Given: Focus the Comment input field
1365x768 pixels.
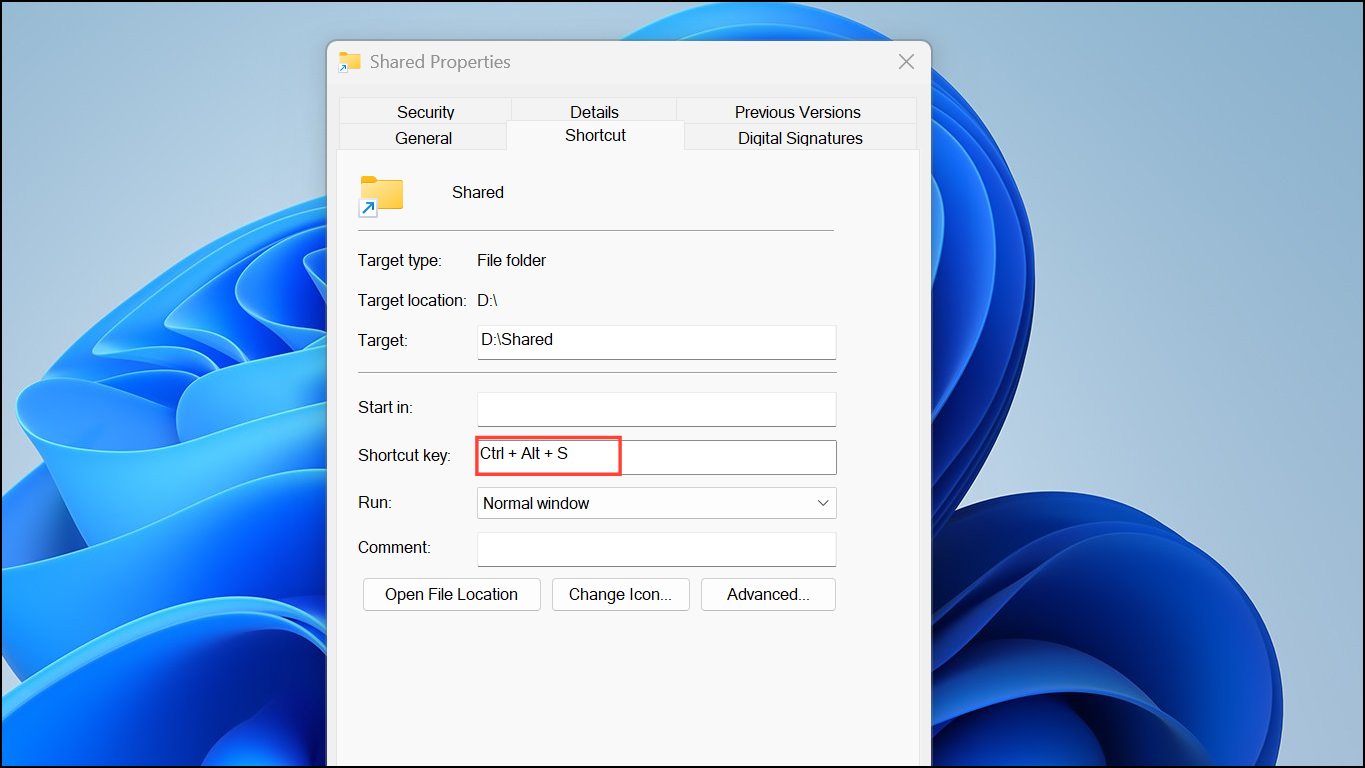Looking at the screenshot, I should click(656, 549).
